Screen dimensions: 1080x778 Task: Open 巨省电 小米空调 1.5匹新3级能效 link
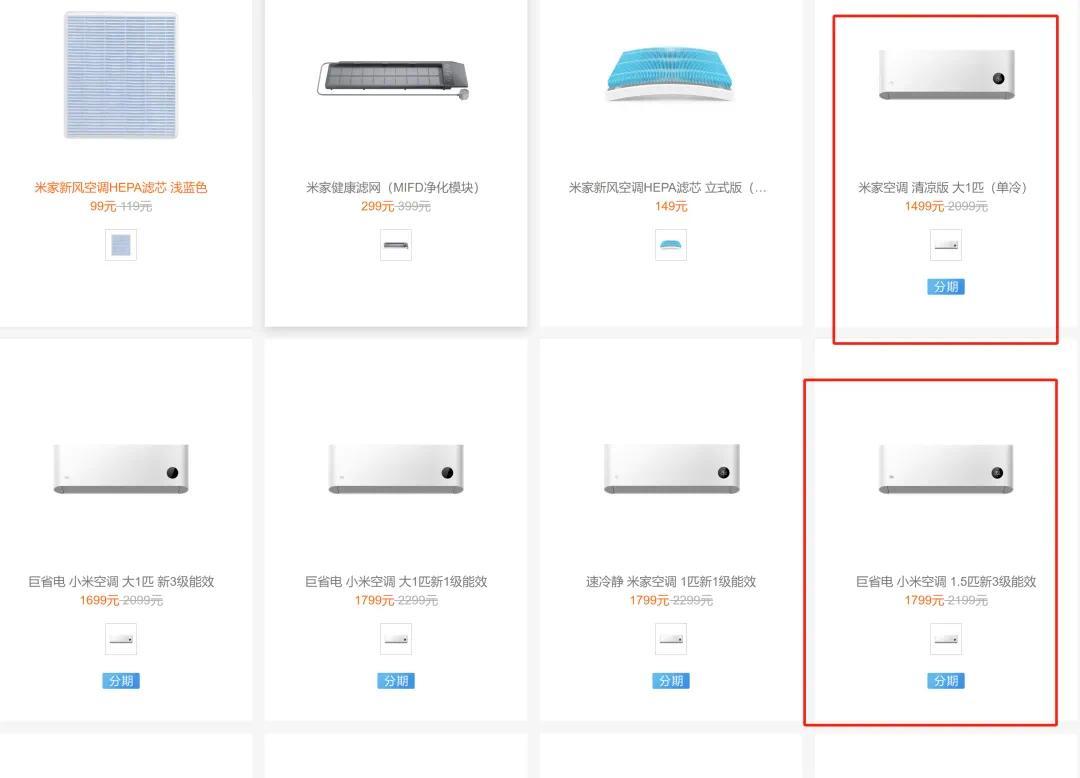(946, 582)
